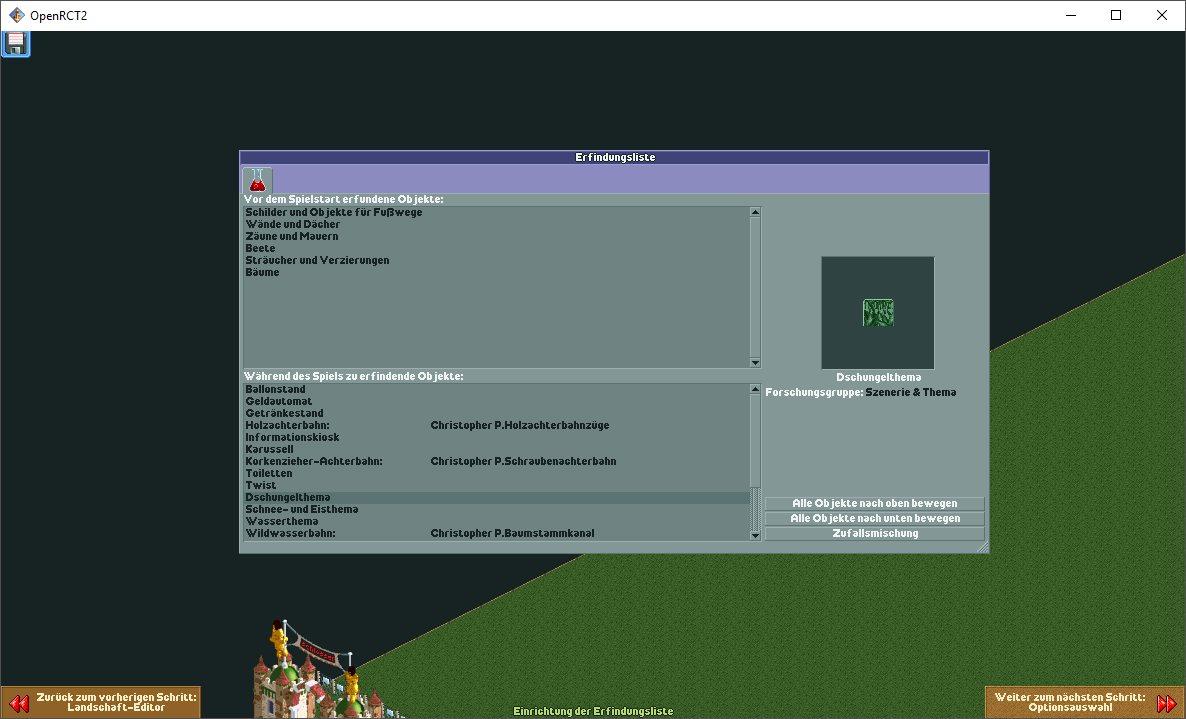Click the Zufallsmischung button

(x=874, y=534)
